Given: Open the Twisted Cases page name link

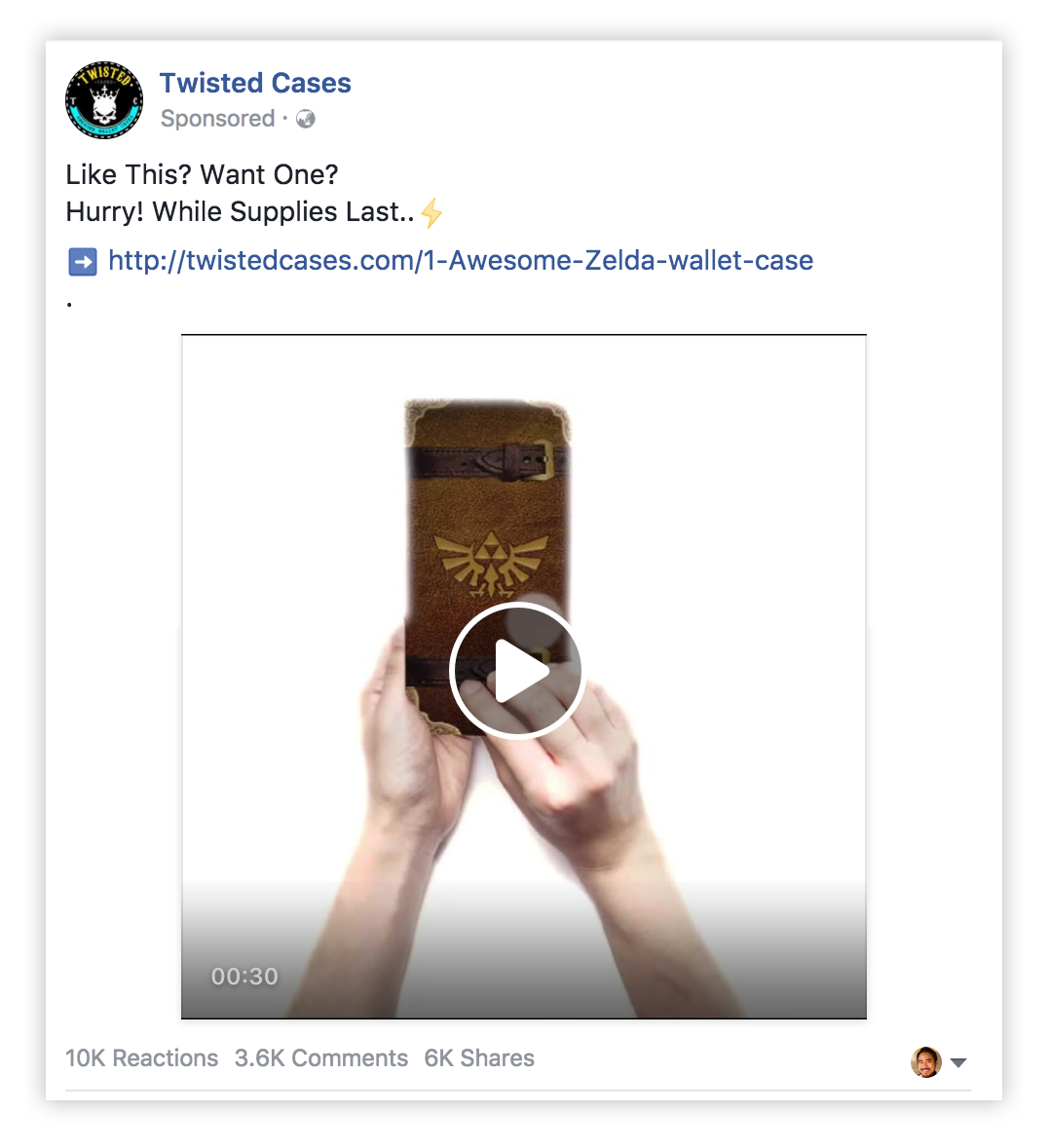Looking at the screenshot, I should coord(255,83).
